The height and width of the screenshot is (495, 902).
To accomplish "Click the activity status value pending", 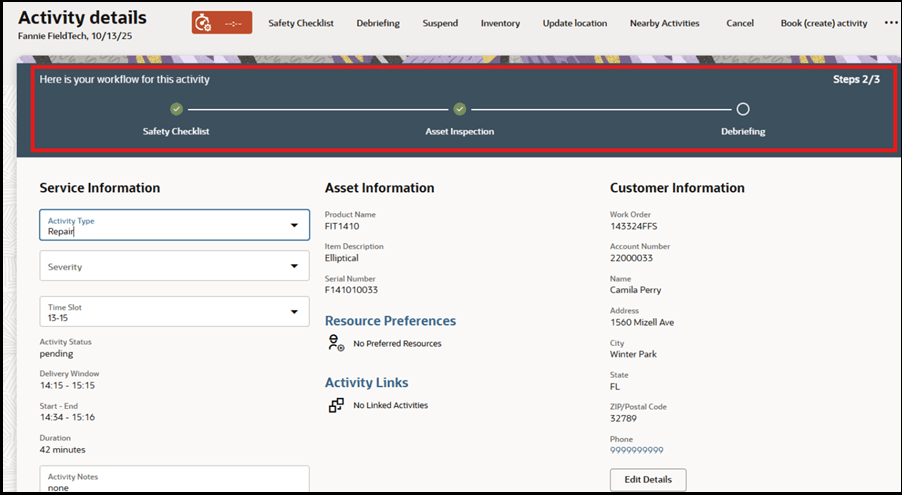I will (56, 353).
